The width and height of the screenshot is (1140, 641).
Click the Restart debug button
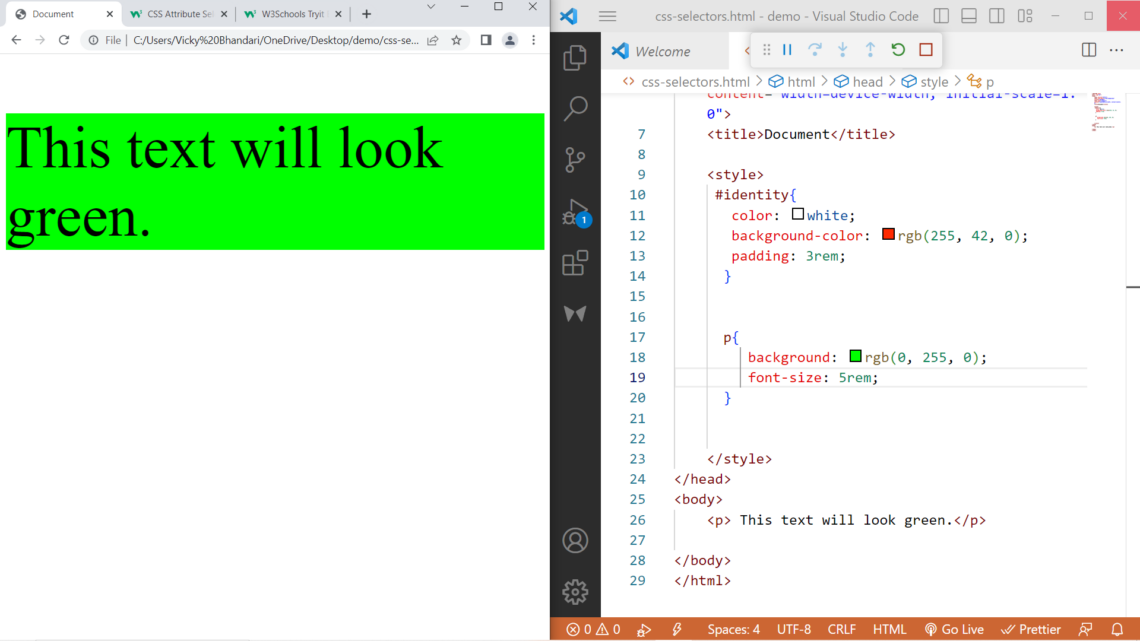pyautogui.click(x=898, y=50)
